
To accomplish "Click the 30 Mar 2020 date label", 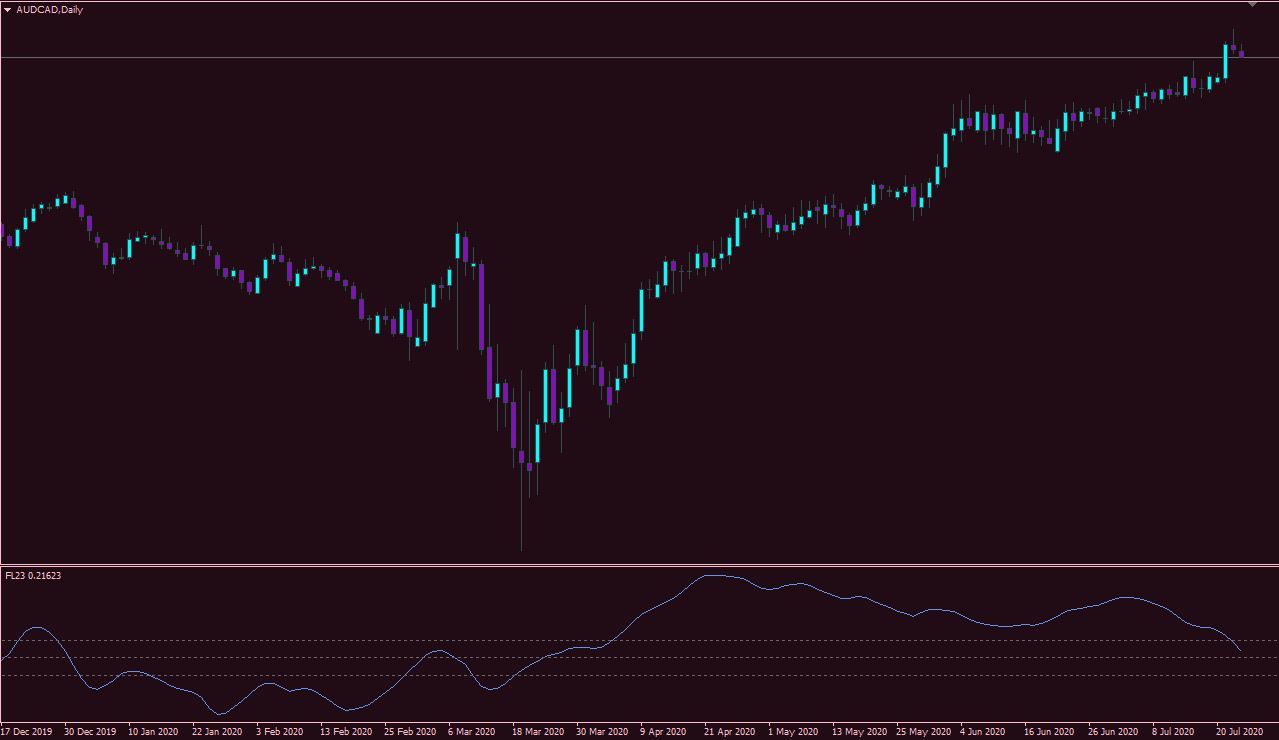I will 602,731.
